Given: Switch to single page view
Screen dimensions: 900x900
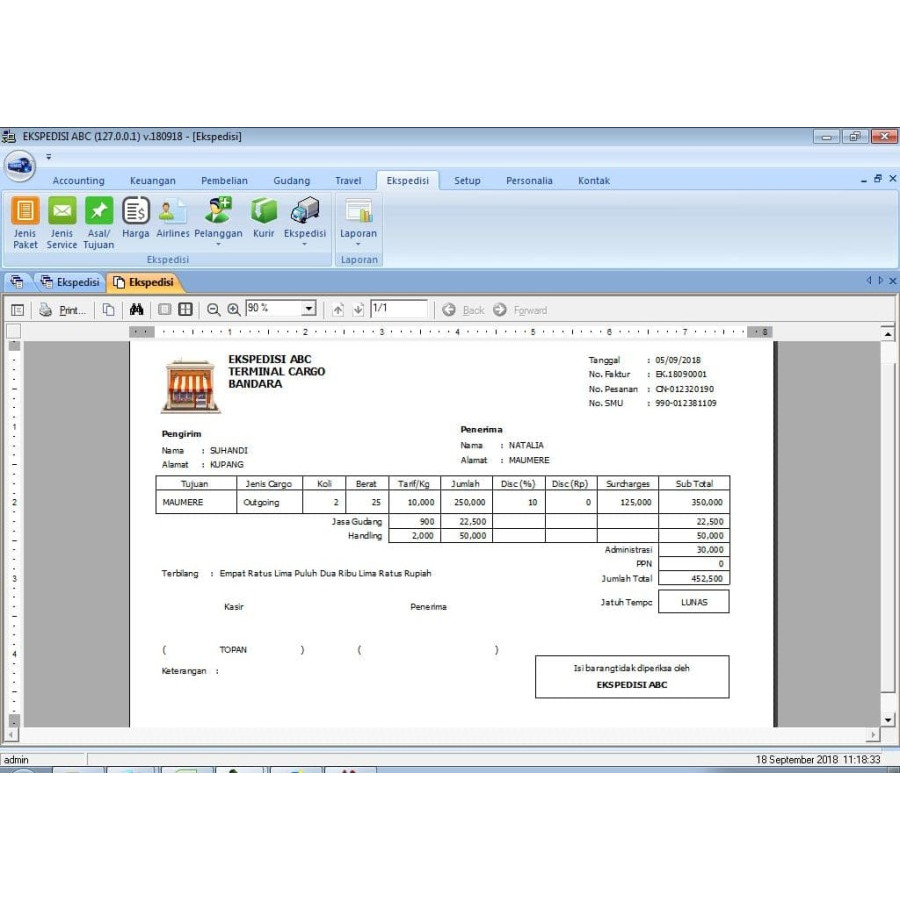Looking at the screenshot, I should 165,310.
